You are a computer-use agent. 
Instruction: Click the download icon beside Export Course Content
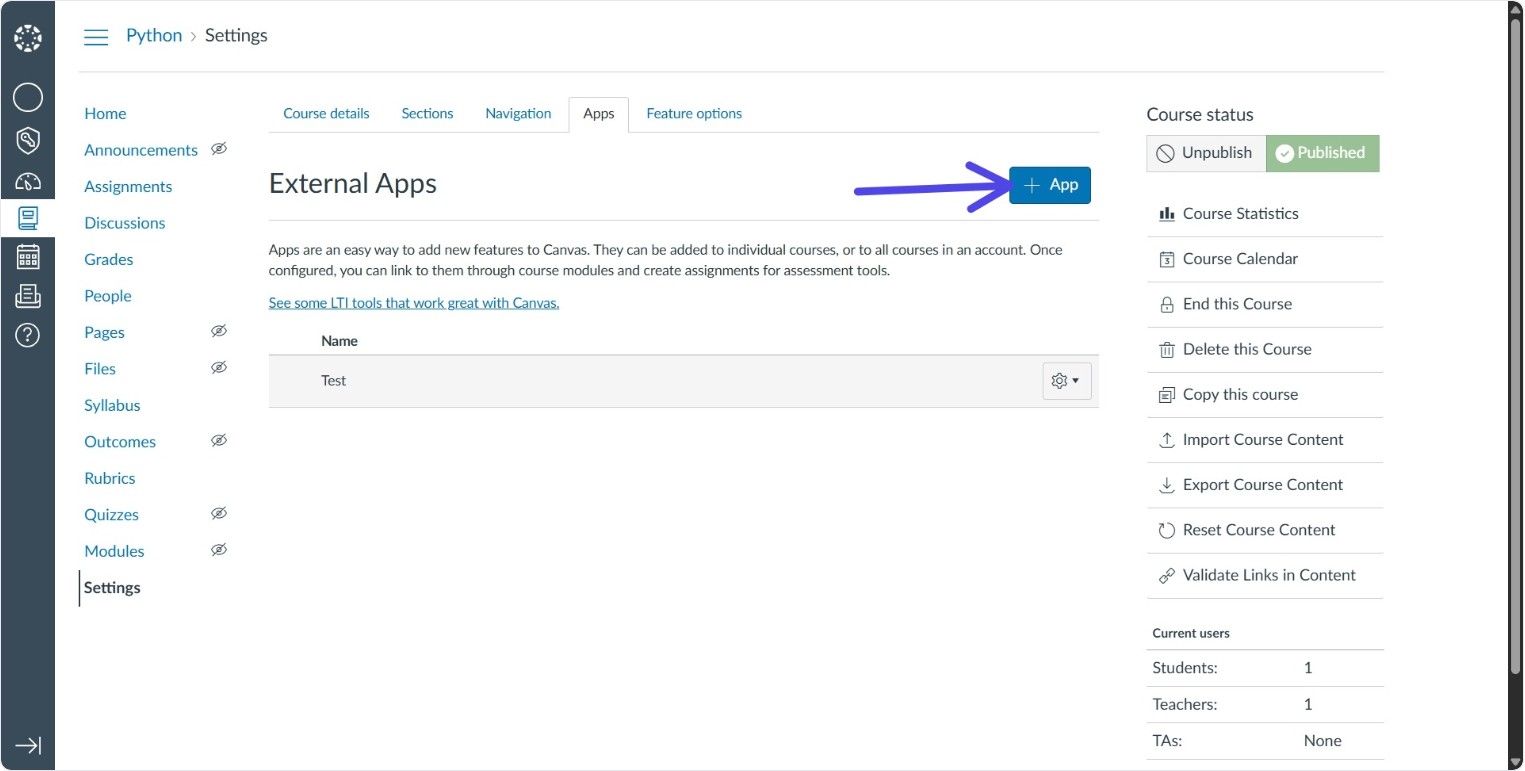coord(1166,485)
